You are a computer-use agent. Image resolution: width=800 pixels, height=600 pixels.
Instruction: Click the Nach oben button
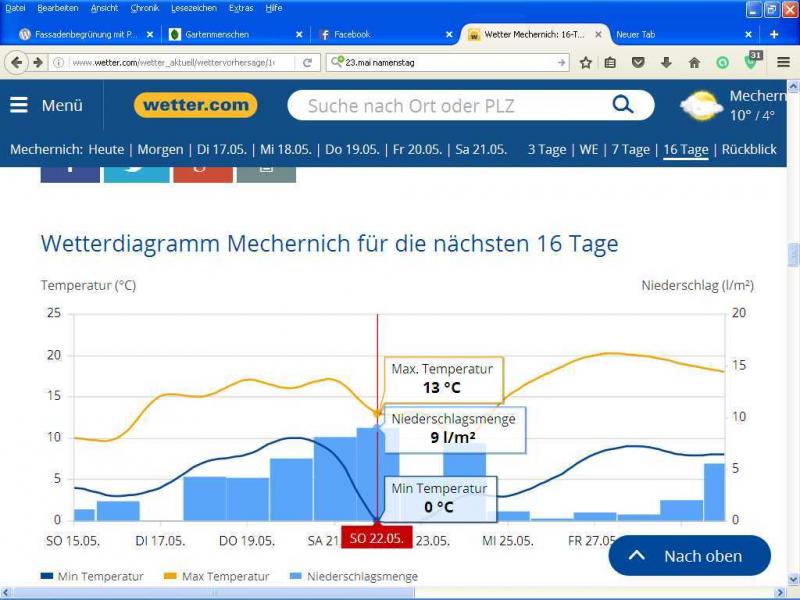click(x=689, y=556)
